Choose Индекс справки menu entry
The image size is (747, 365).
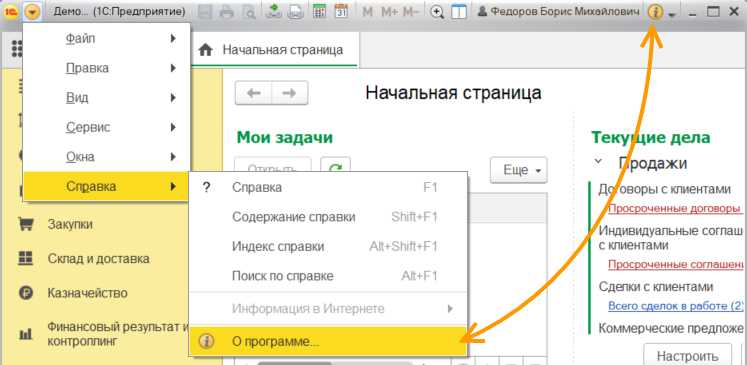click(328, 246)
